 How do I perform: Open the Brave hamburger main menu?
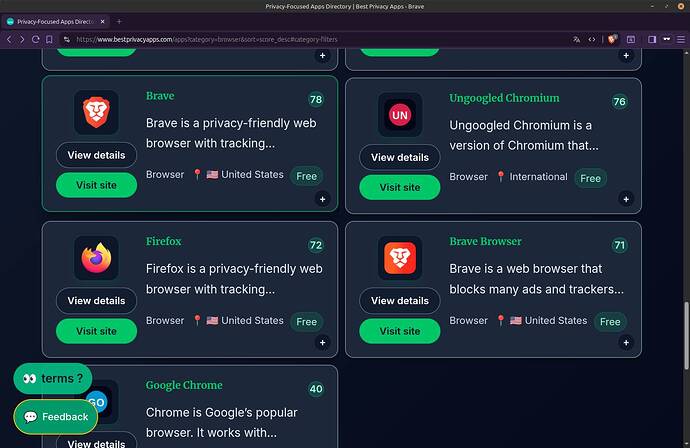681,39
